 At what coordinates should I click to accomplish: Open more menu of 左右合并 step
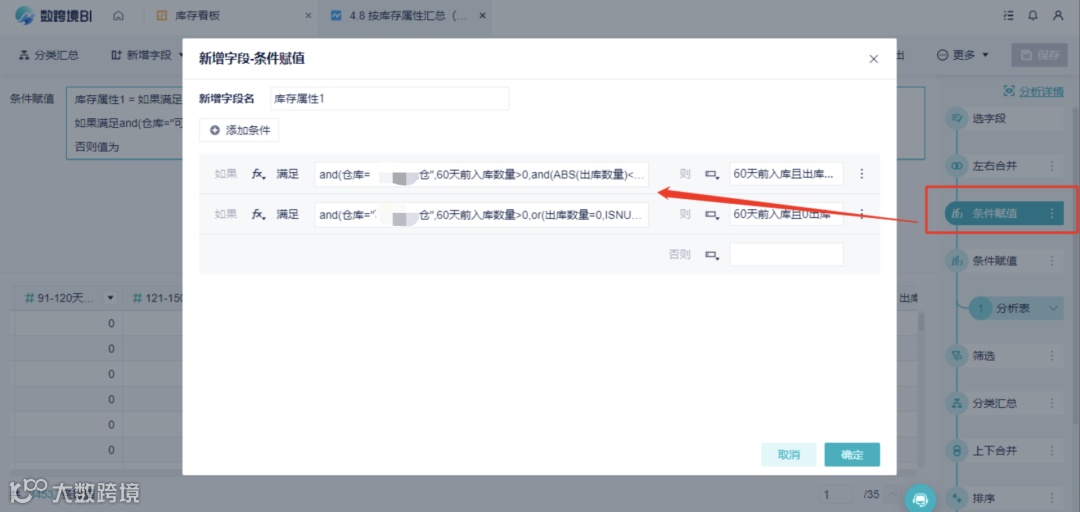click(1052, 166)
